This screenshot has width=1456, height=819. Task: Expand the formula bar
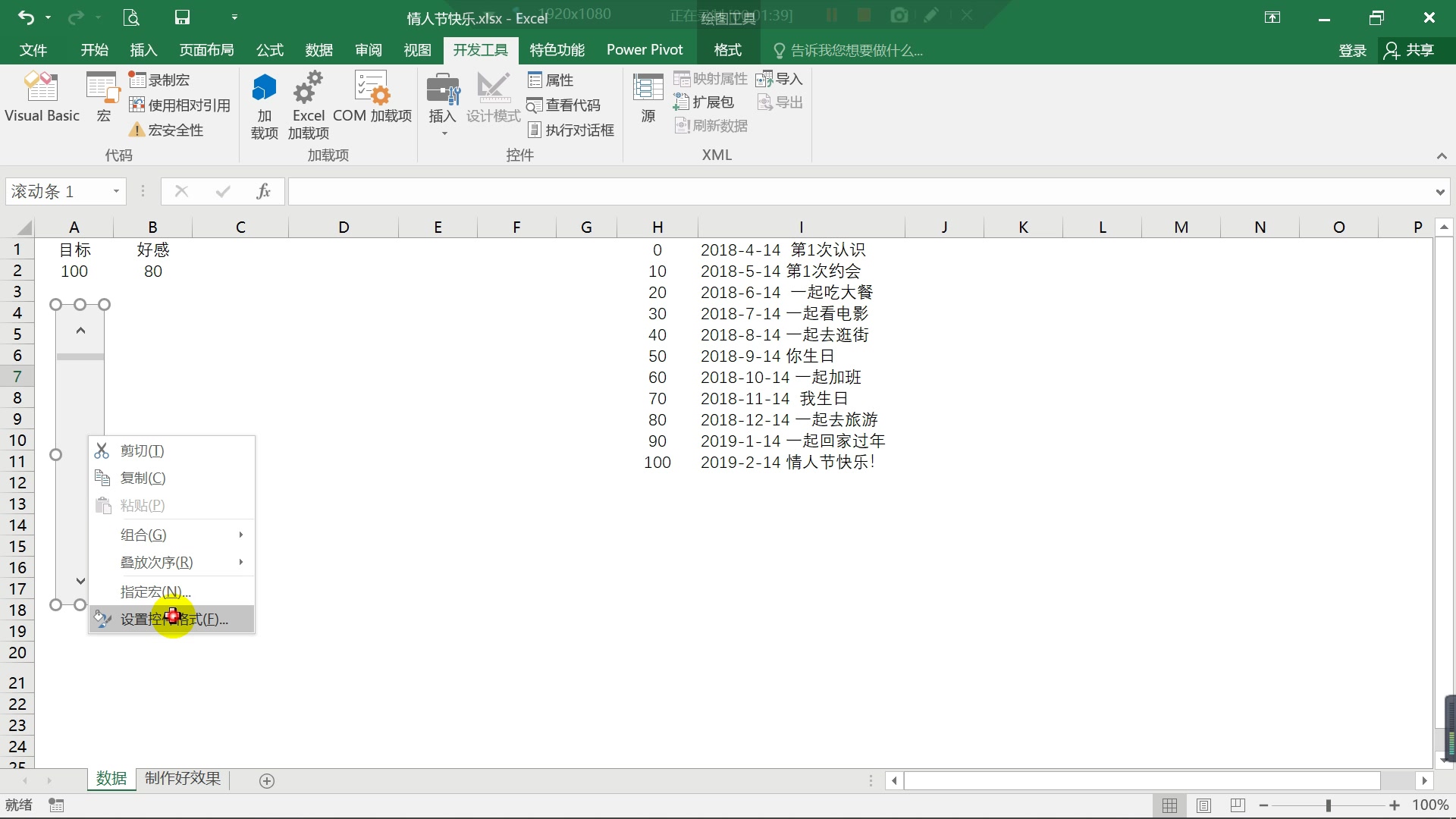(x=1439, y=192)
